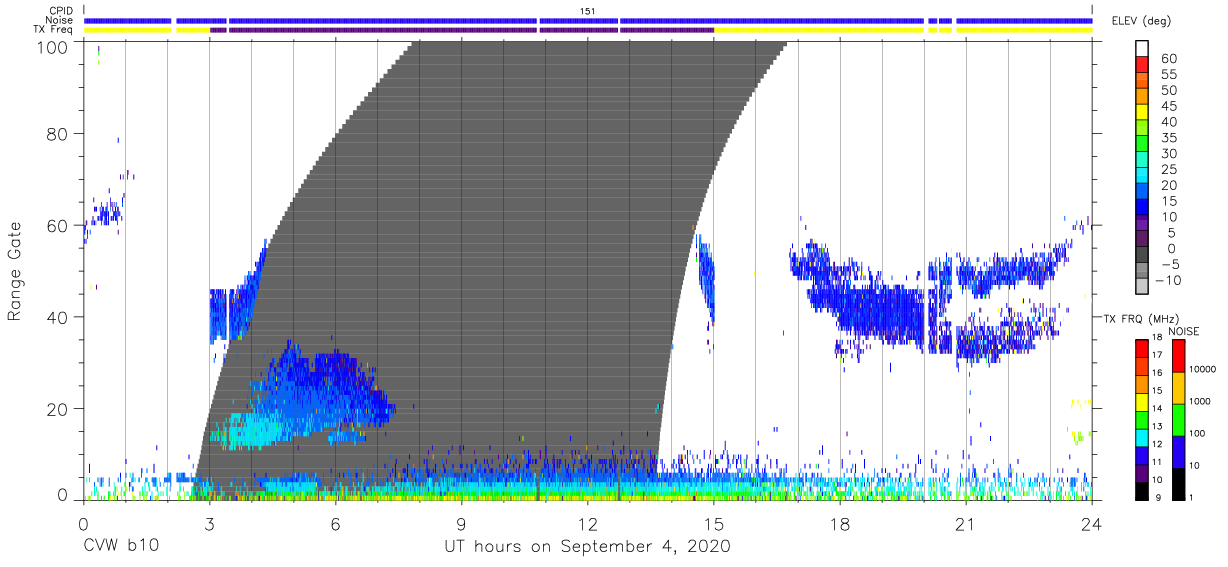
Task: Click the TX Freq row label
Action: point(53,29)
